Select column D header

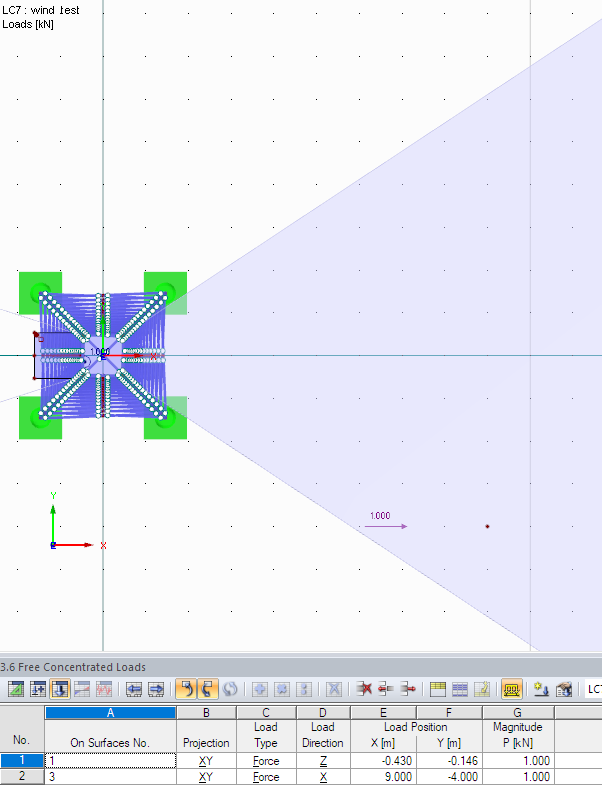(323, 712)
